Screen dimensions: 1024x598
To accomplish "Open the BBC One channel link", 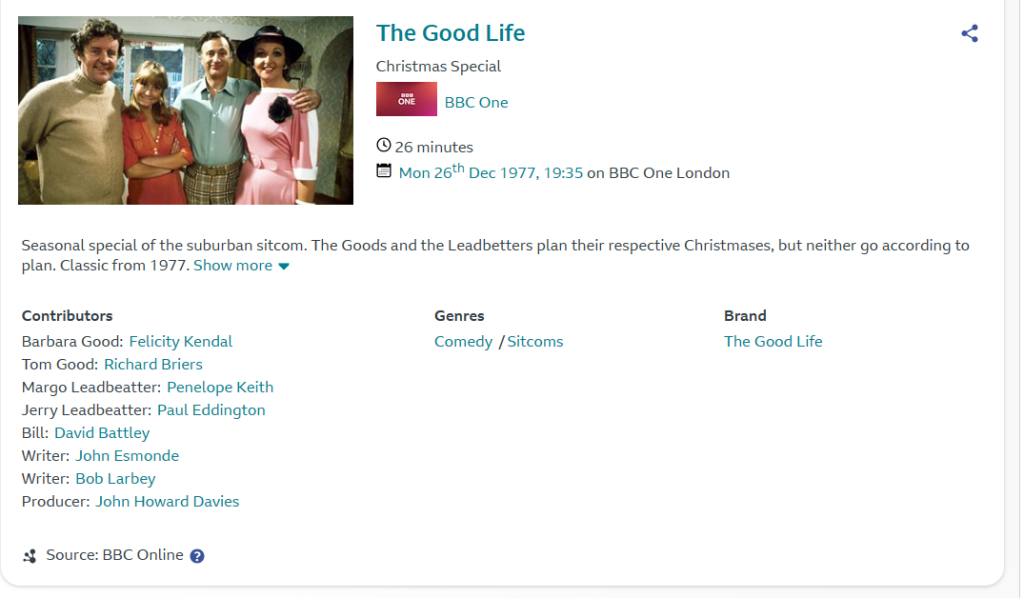I will pos(476,102).
